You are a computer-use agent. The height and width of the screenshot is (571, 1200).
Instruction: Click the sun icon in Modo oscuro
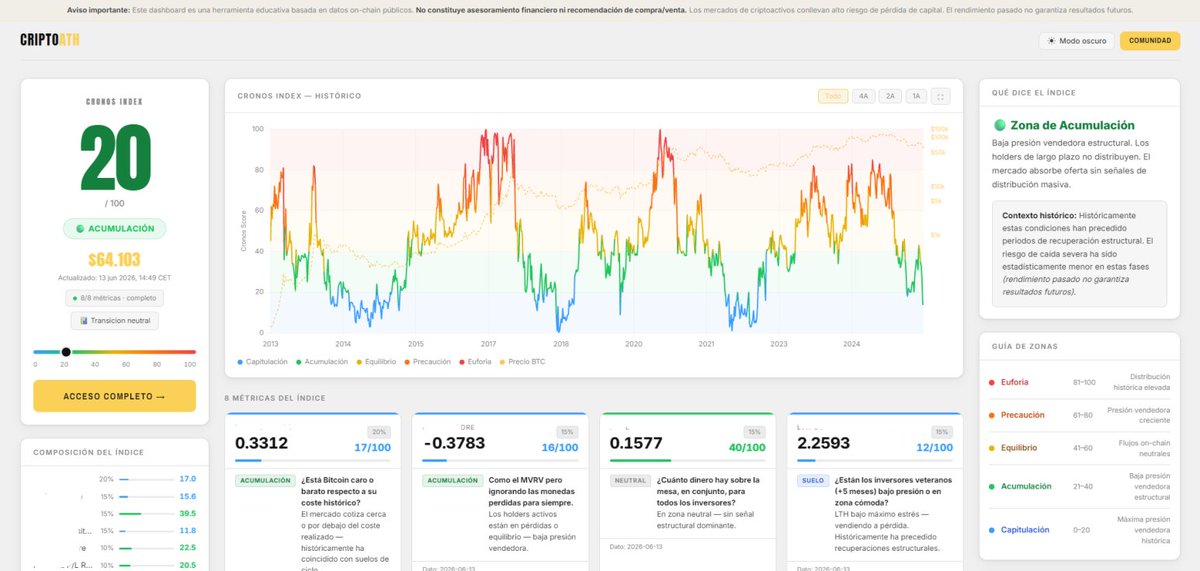click(x=1051, y=41)
